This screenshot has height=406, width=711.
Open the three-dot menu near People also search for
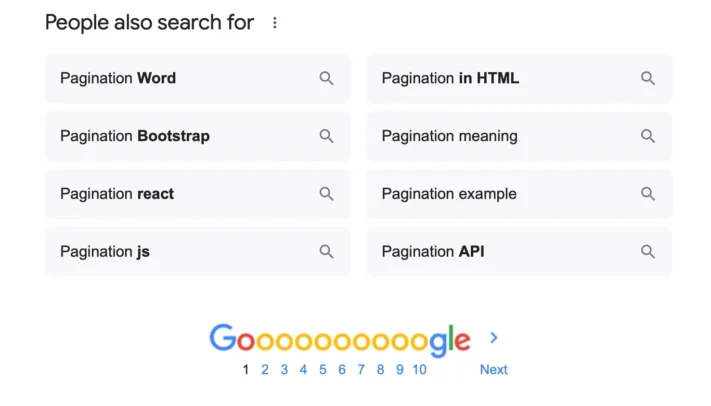275,23
